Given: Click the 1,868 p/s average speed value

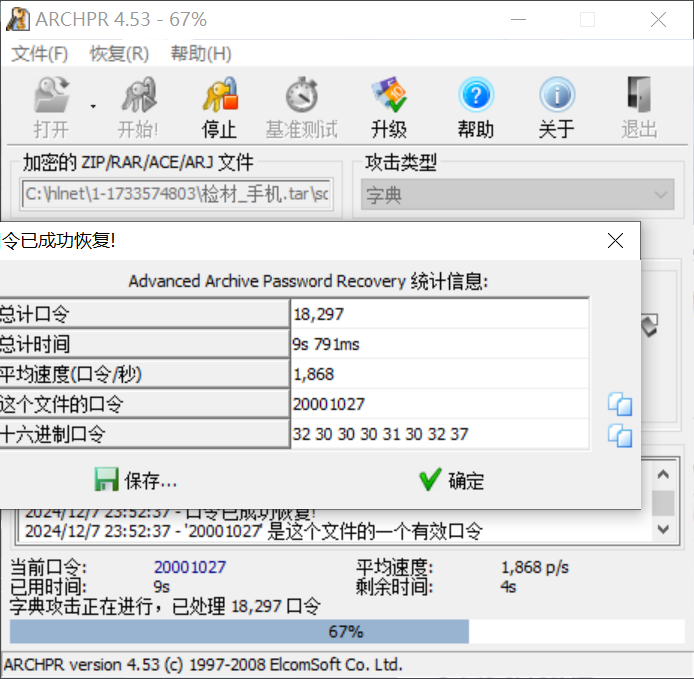Looking at the screenshot, I should coord(535,567).
